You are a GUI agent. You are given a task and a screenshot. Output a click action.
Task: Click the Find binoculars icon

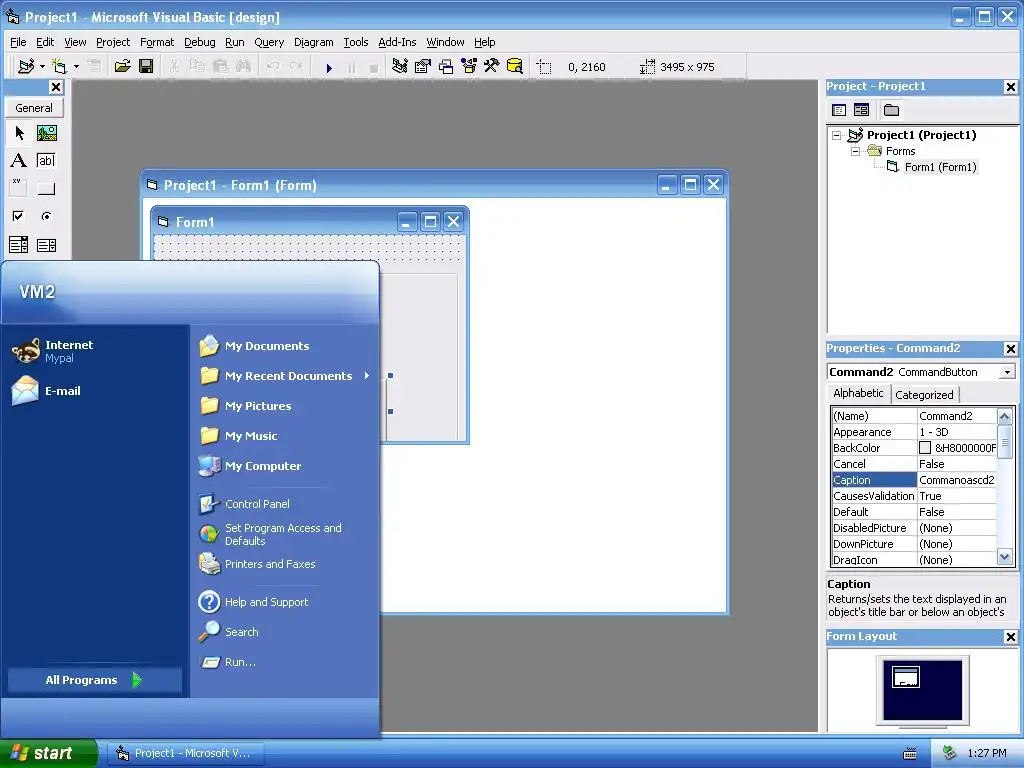(x=243, y=66)
